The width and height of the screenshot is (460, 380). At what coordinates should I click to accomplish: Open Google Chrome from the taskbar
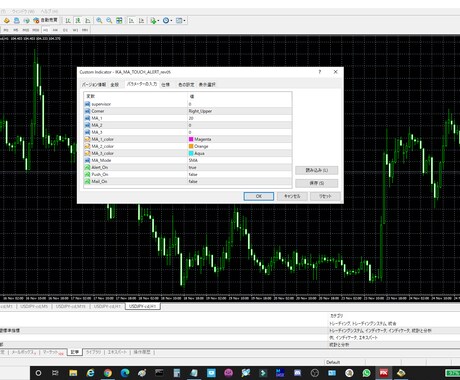pos(108,373)
